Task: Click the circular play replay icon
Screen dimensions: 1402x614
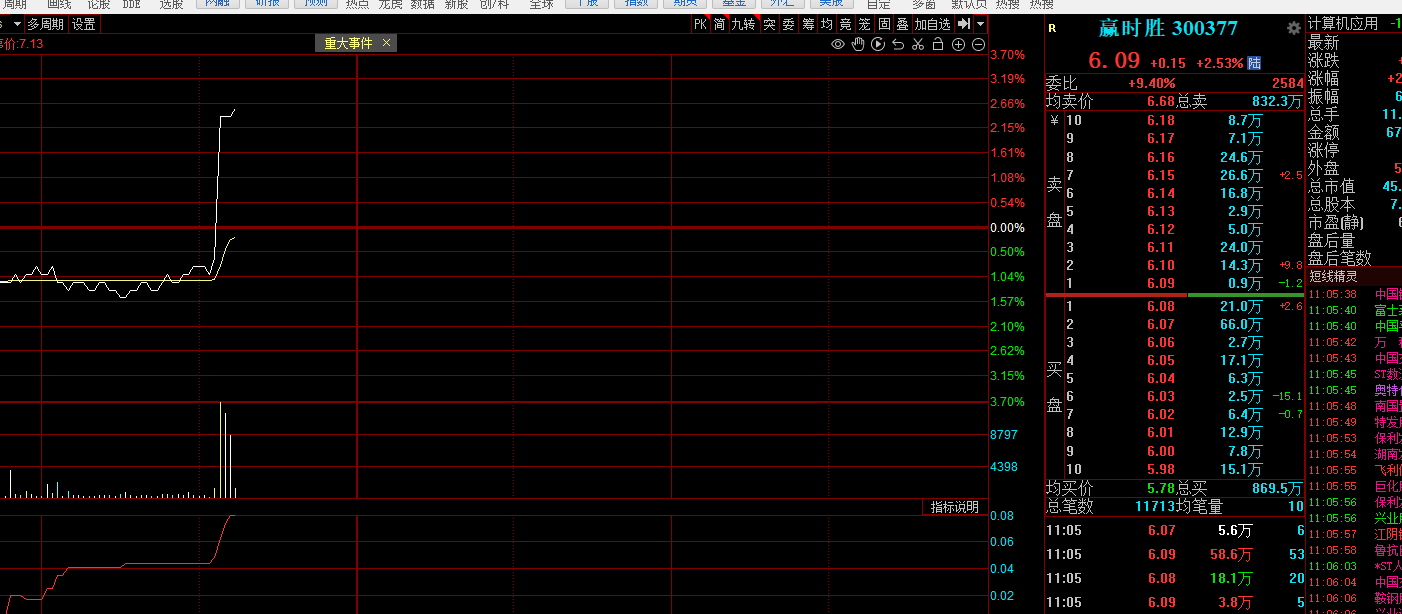Action: (x=878, y=44)
